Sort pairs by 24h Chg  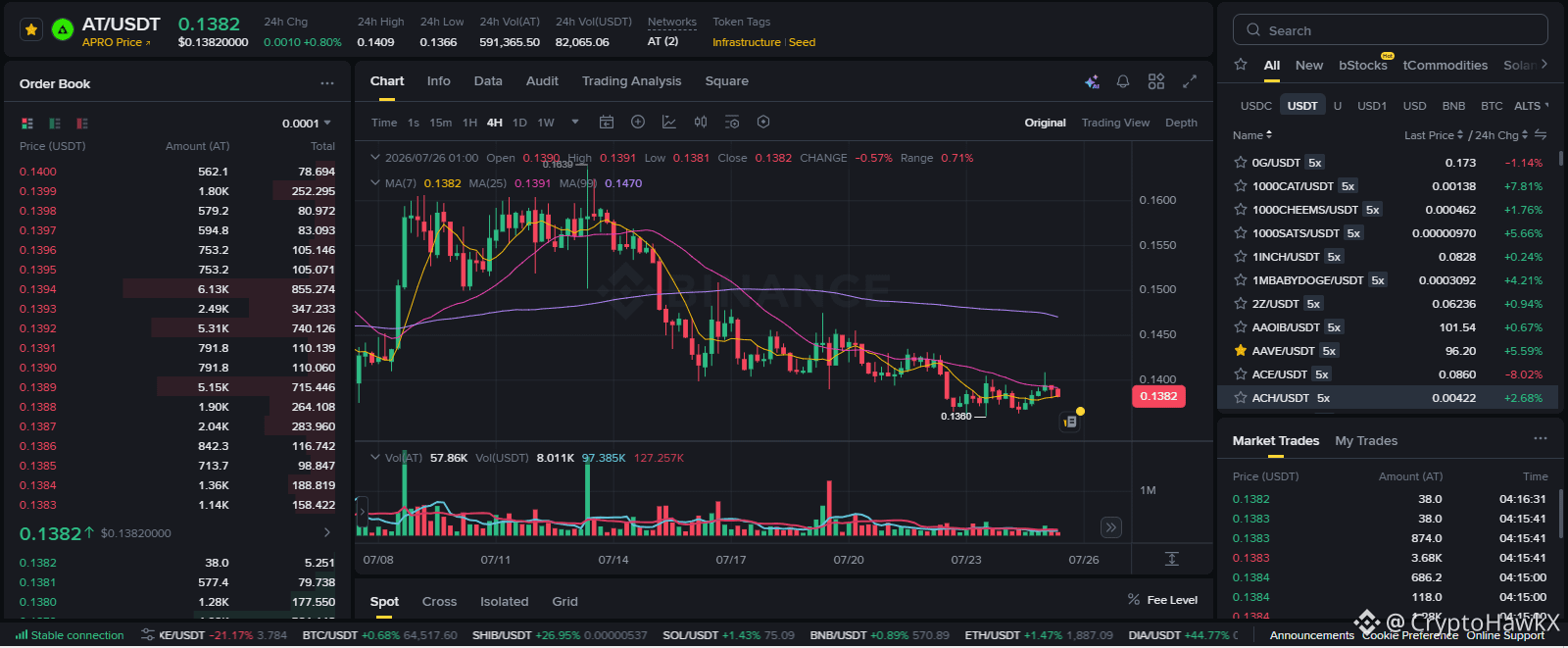coord(1500,135)
